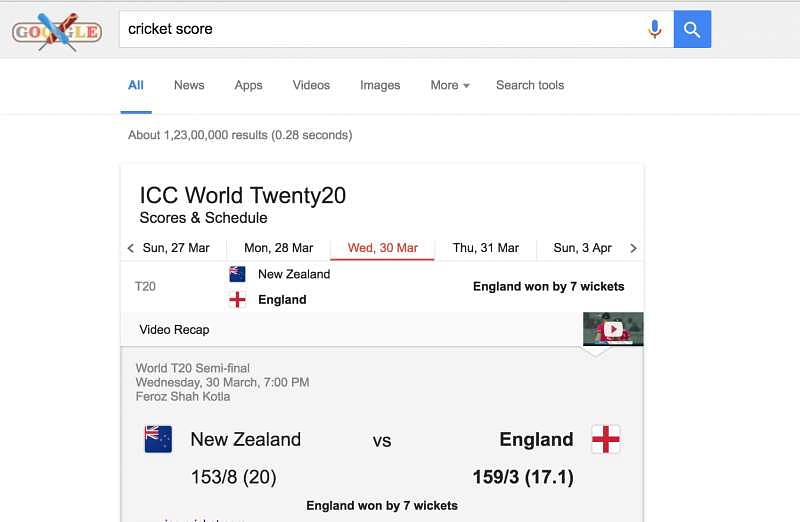
Task: Click the large New Zealand flag in scorecard
Action: pyautogui.click(x=158, y=439)
